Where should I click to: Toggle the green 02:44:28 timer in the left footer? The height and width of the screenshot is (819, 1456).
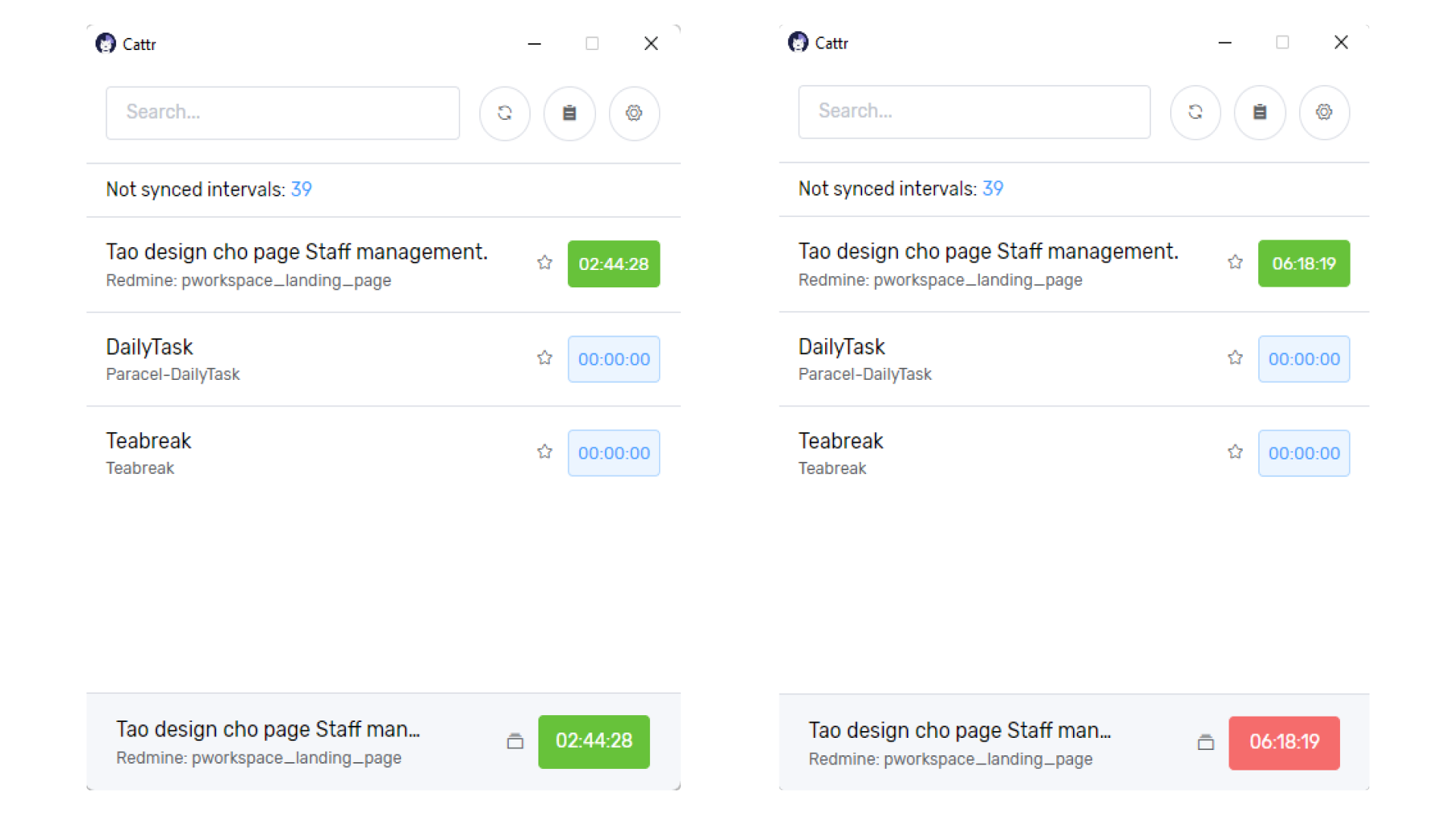(594, 741)
